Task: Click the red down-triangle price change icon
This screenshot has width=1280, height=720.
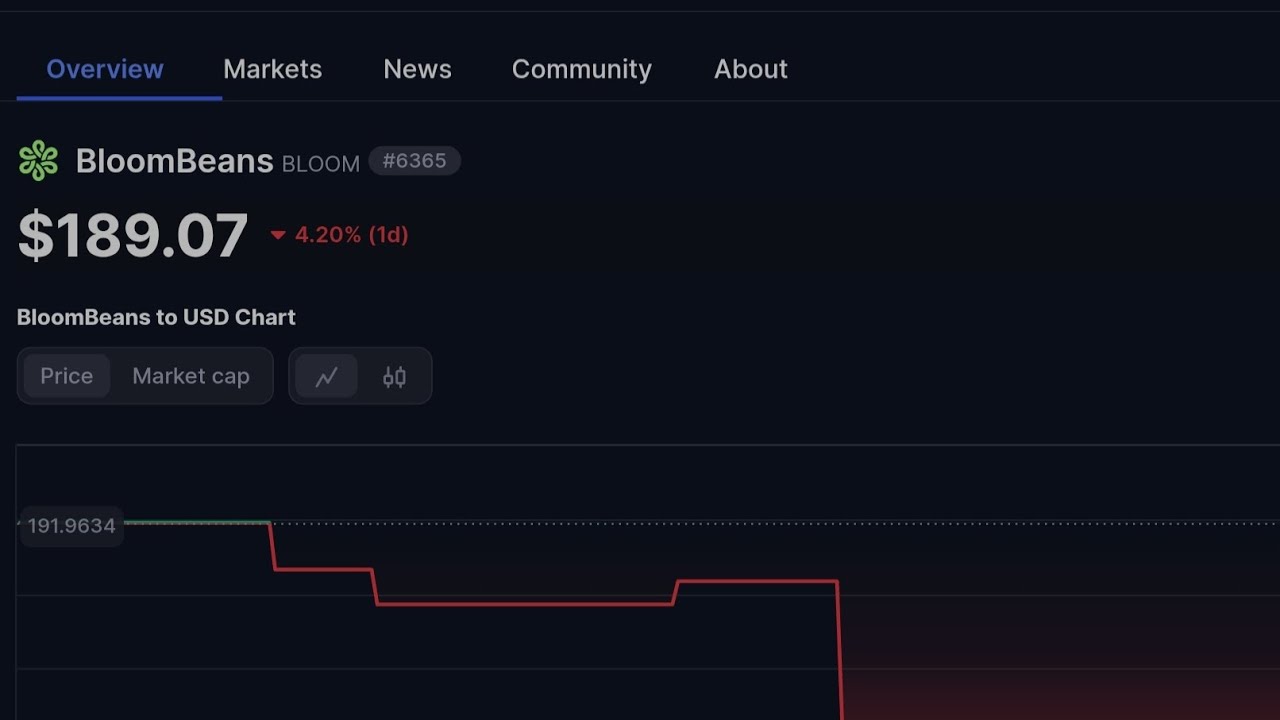Action: click(x=278, y=236)
